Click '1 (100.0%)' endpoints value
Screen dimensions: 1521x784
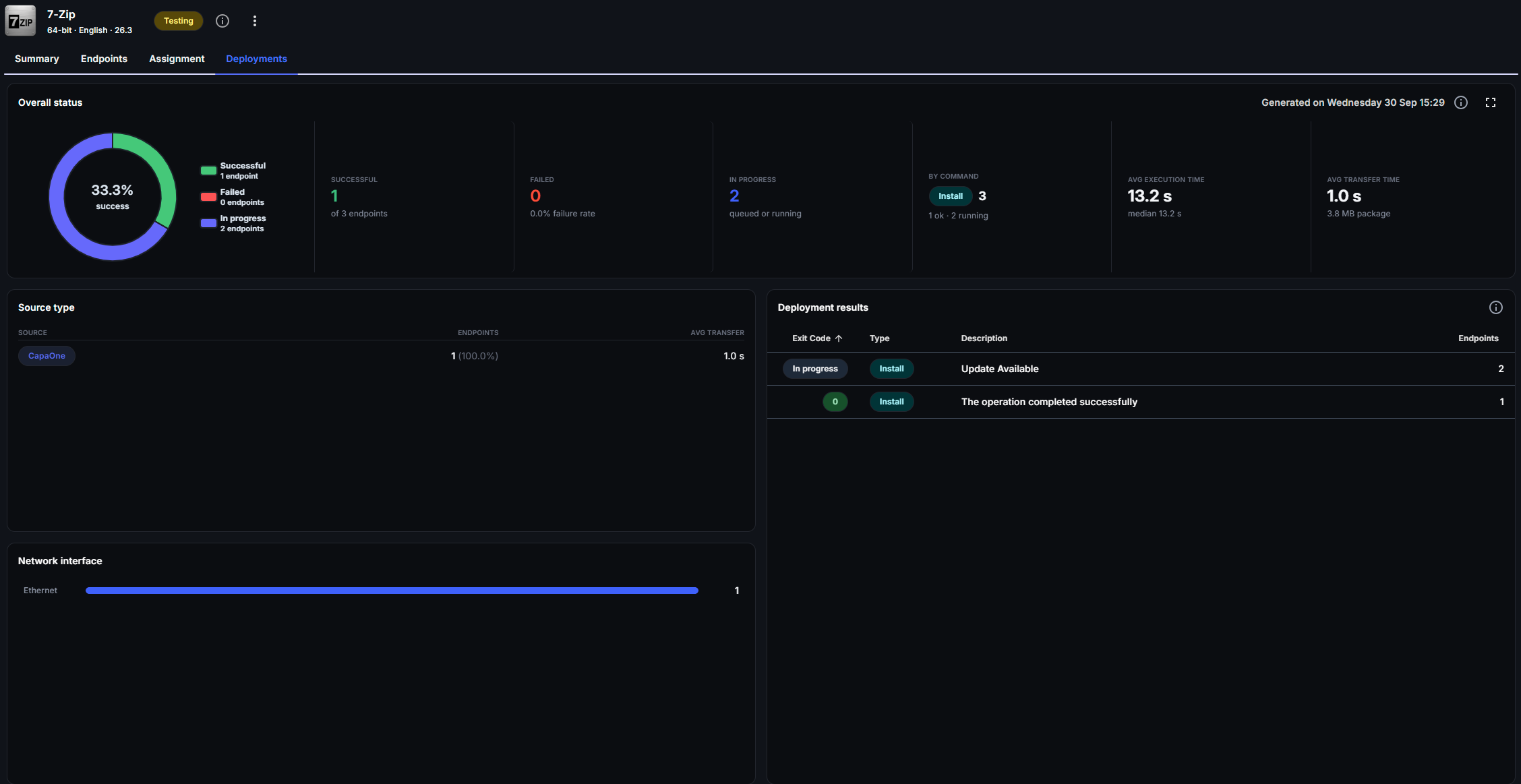(474, 356)
